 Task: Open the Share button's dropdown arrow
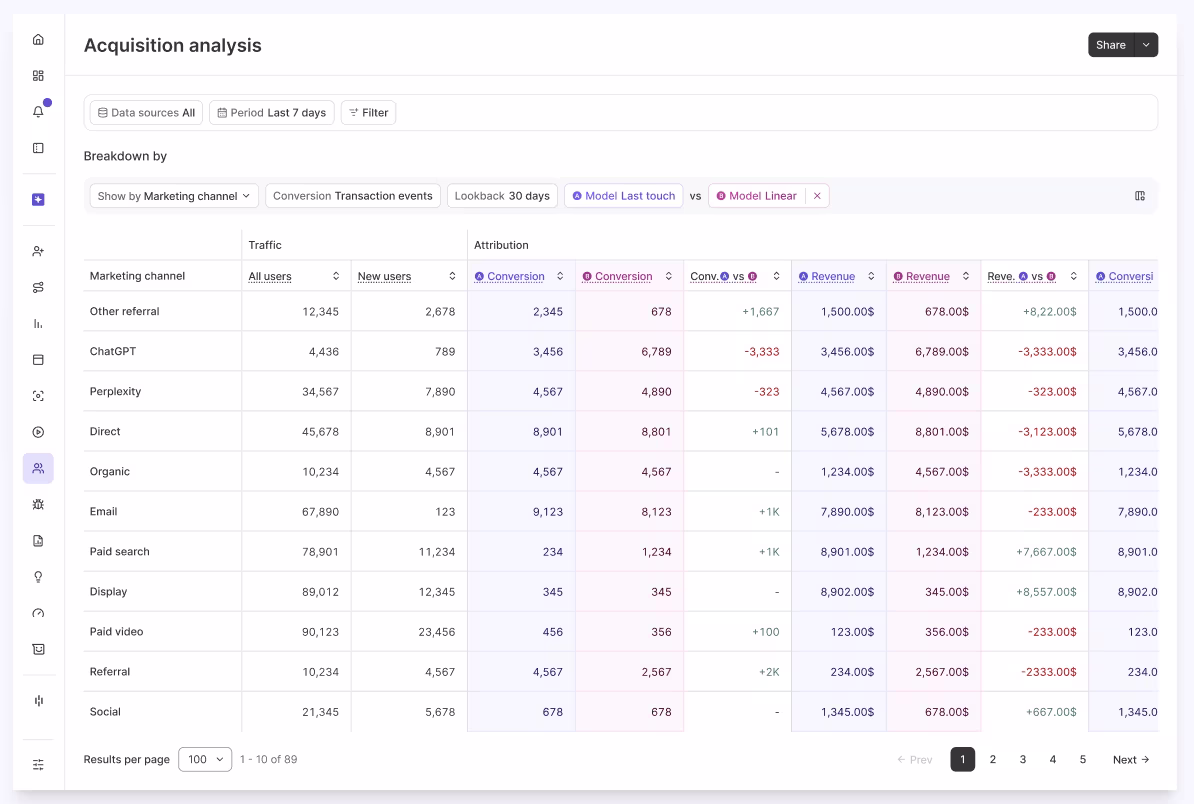1146,45
